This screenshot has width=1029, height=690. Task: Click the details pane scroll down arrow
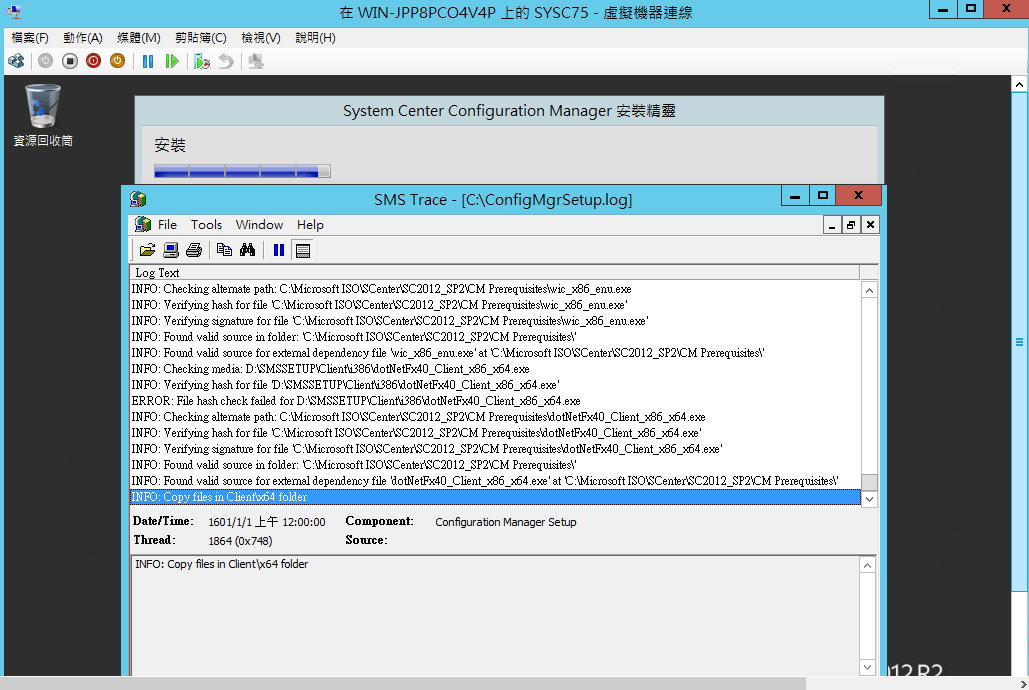867,667
